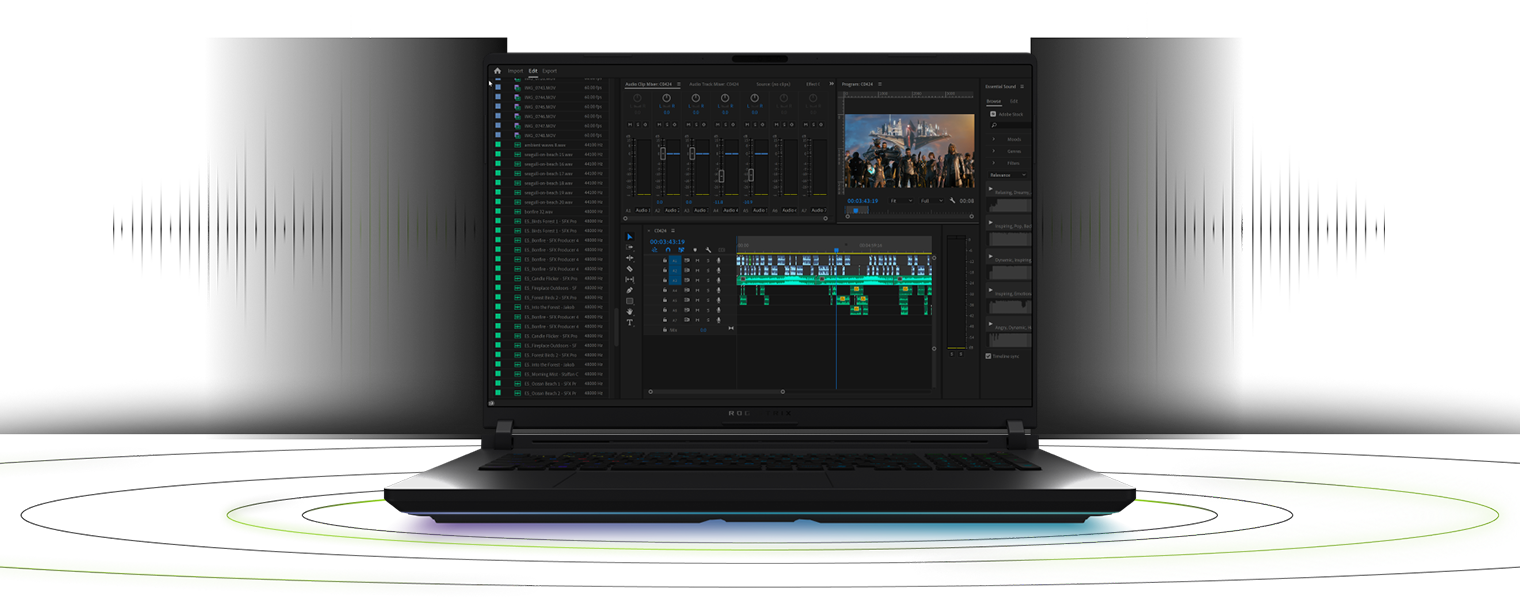Open timeline wrench display settings
The height and width of the screenshot is (597, 1520).
[708, 250]
